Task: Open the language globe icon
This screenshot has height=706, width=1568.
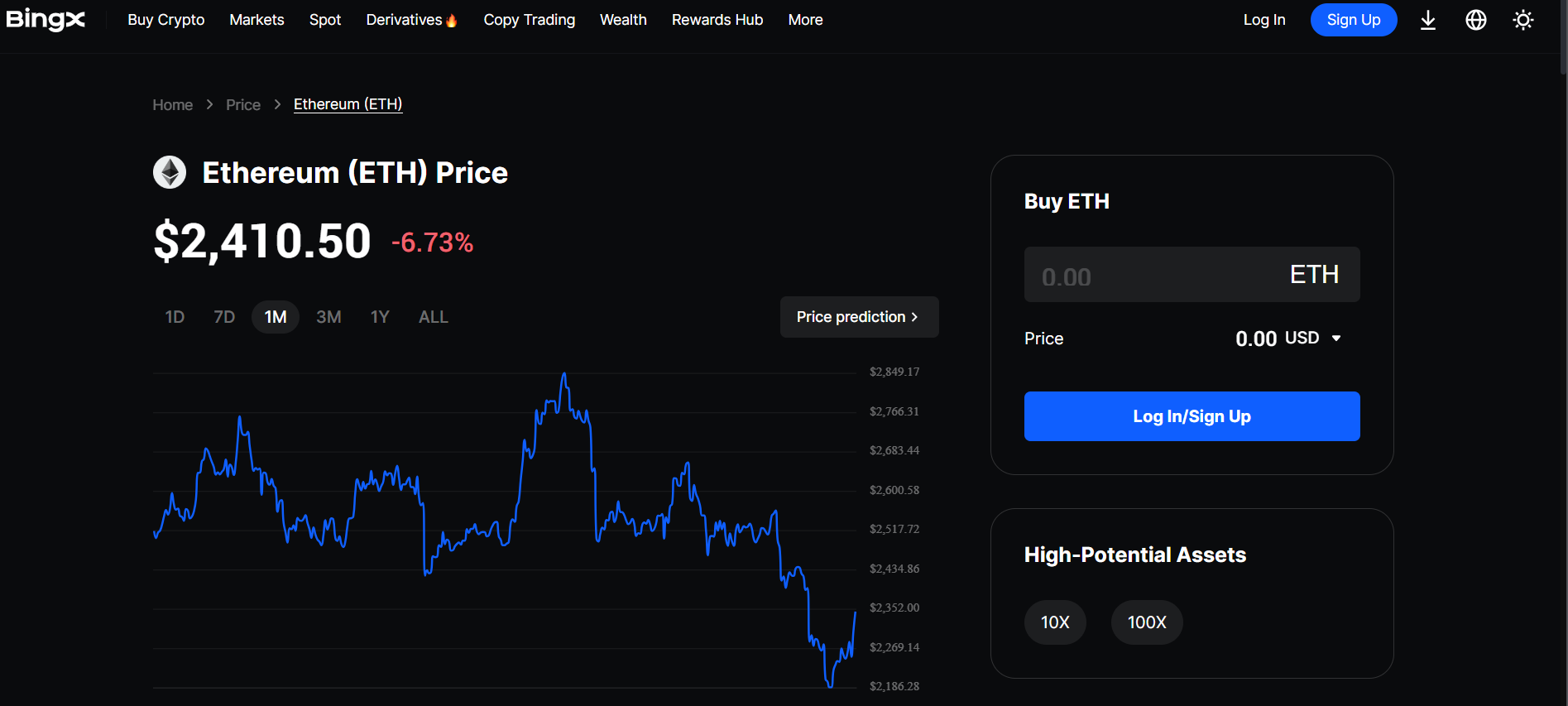Action: [1476, 20]
